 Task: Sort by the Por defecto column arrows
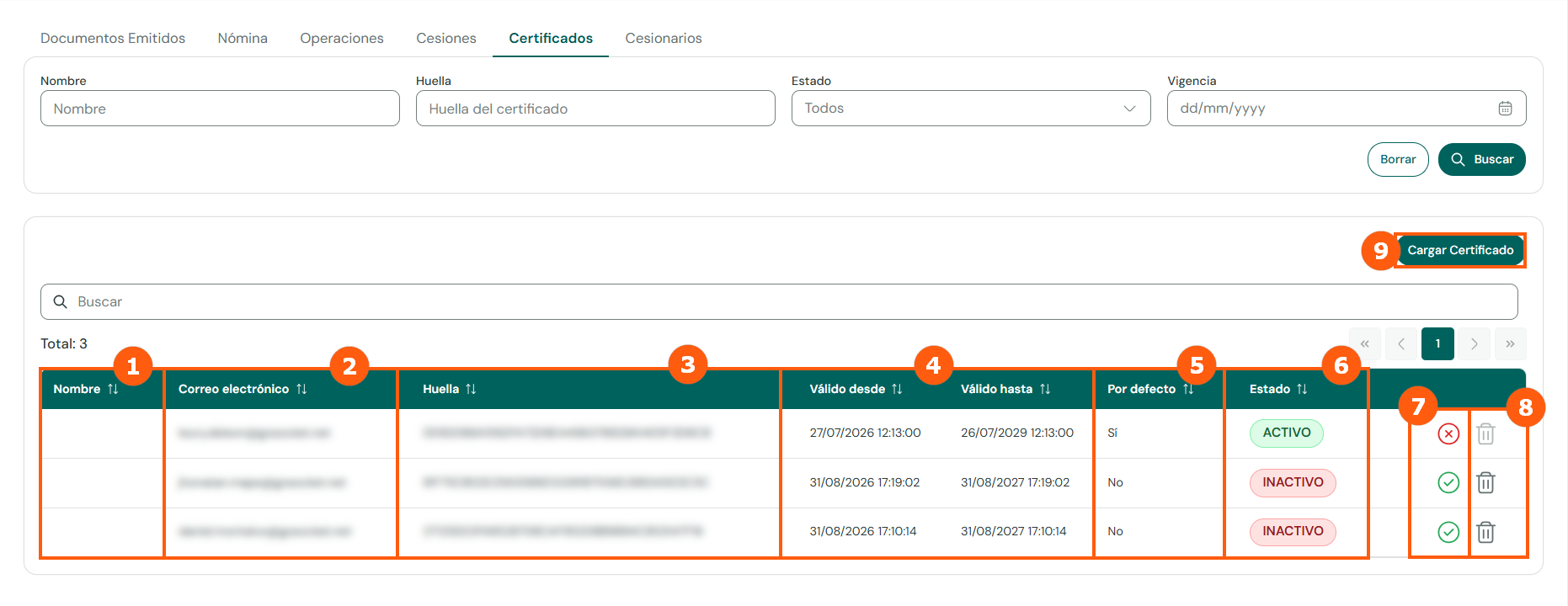tap(1188, 389)
